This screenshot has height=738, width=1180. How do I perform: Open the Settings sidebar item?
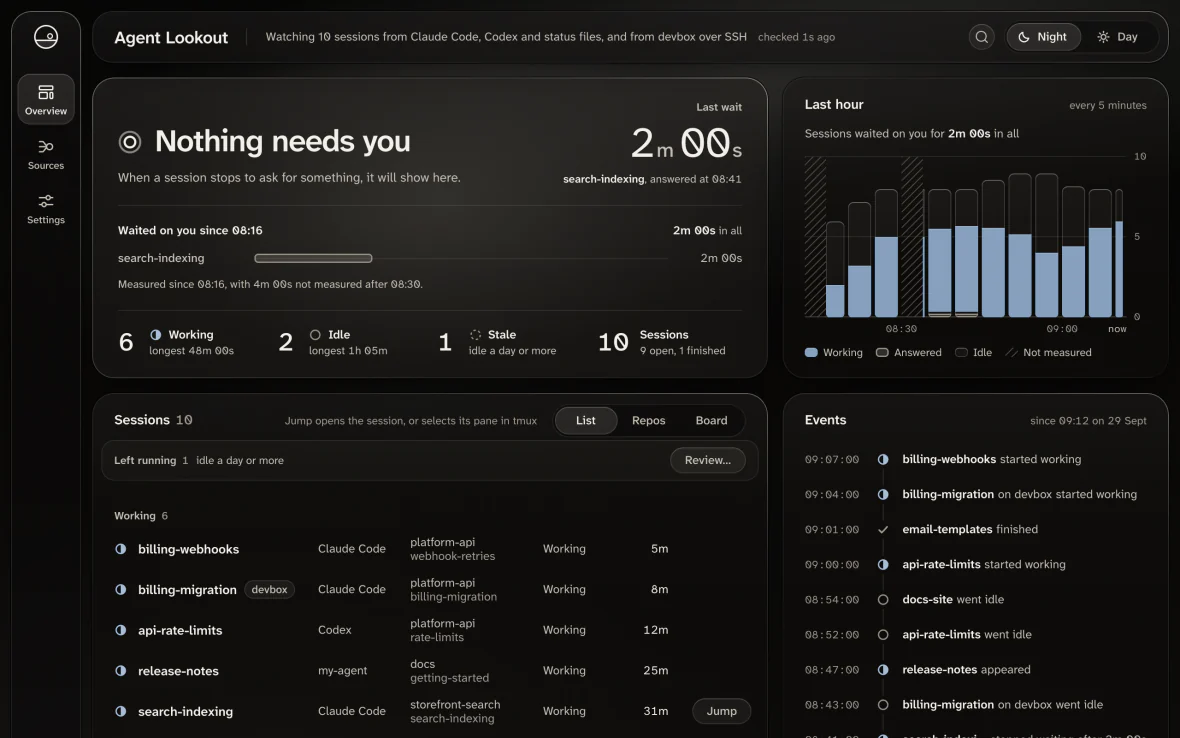coord(46,209)
